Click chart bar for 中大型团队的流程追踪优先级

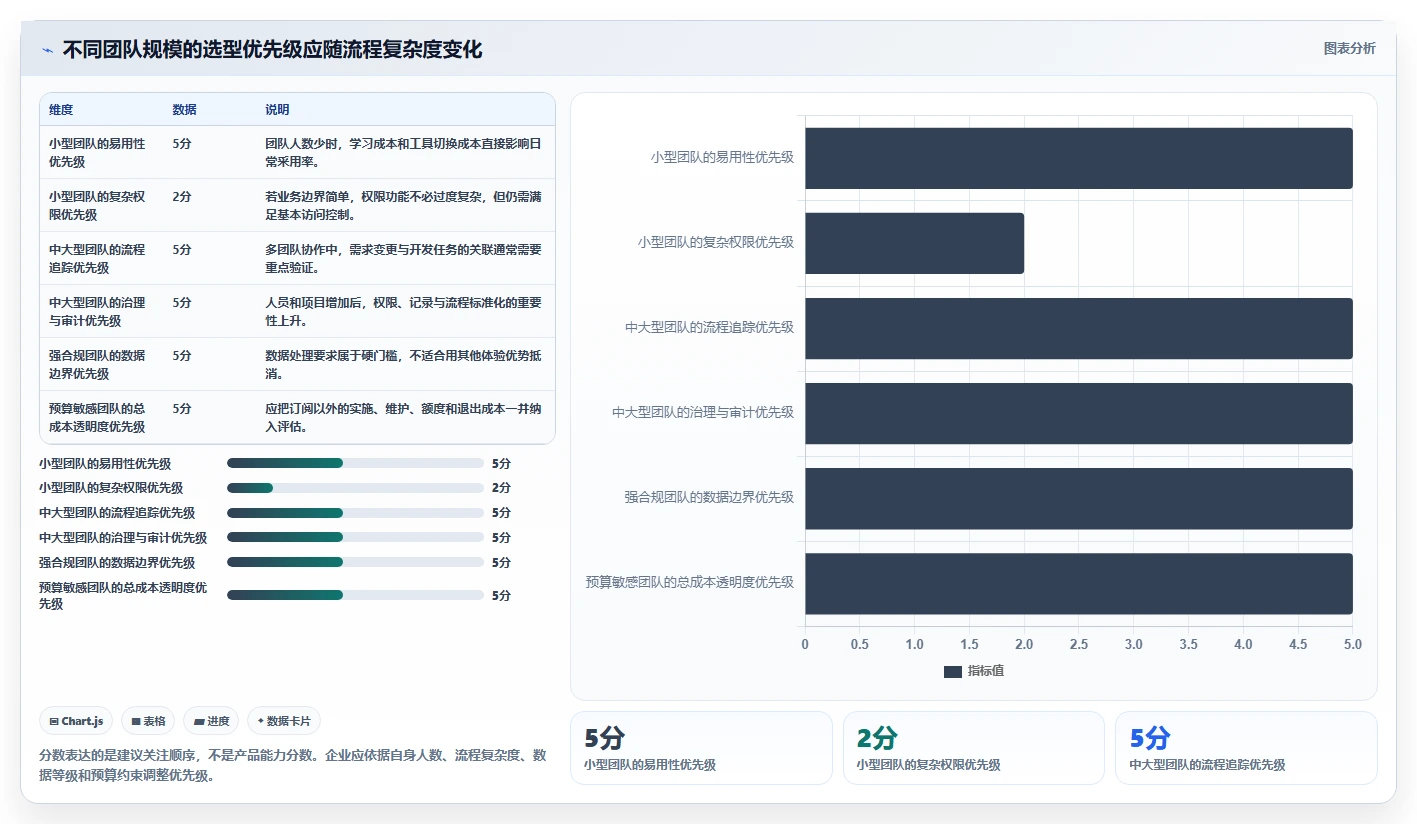point(1078,328)
